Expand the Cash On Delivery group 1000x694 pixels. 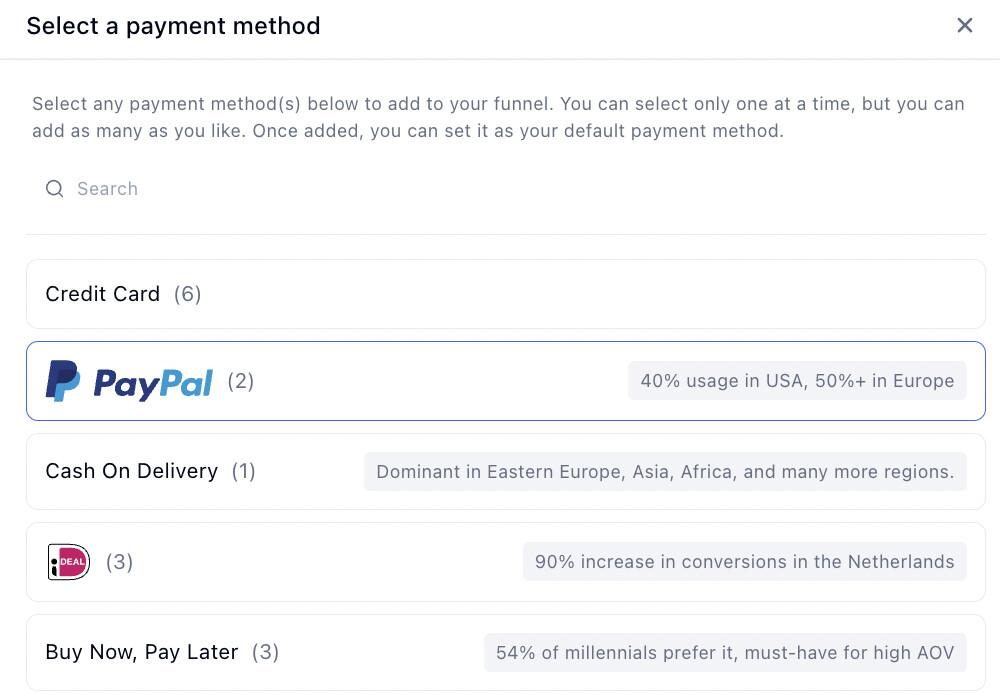coord(310,471)
